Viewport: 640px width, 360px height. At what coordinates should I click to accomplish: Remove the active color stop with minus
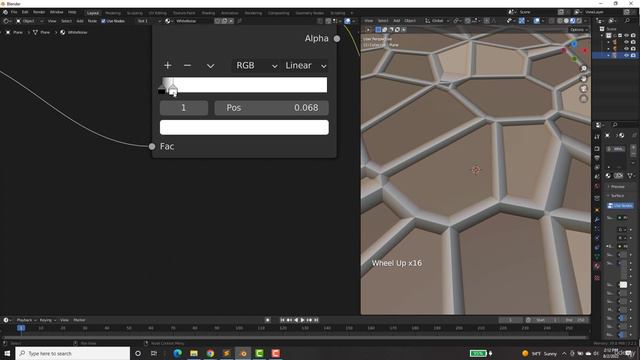pos(187,65)
